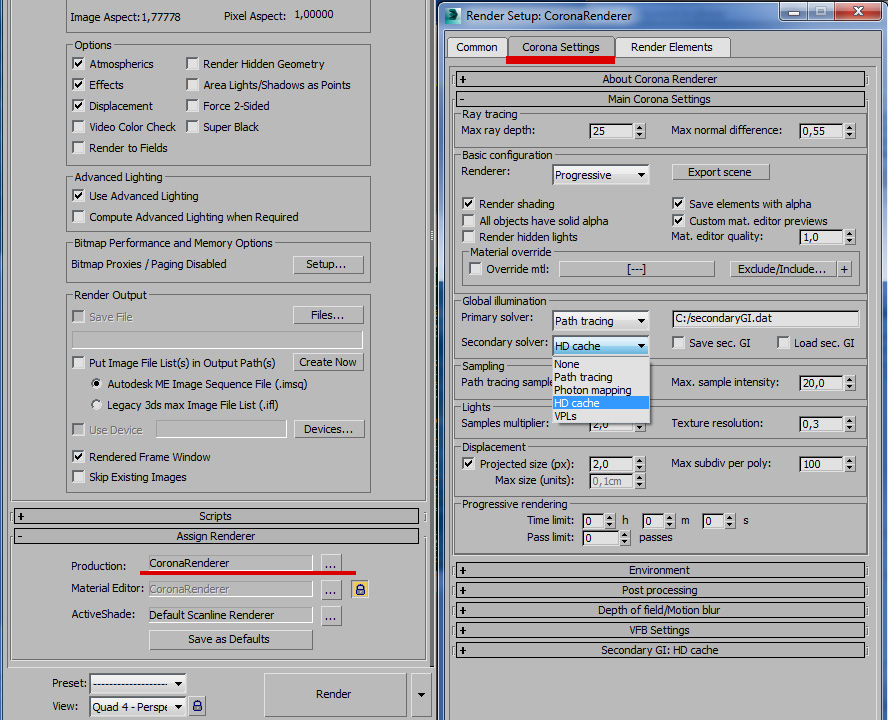
Task: Click the Render Setup window title icon
Action: [454, 14]
